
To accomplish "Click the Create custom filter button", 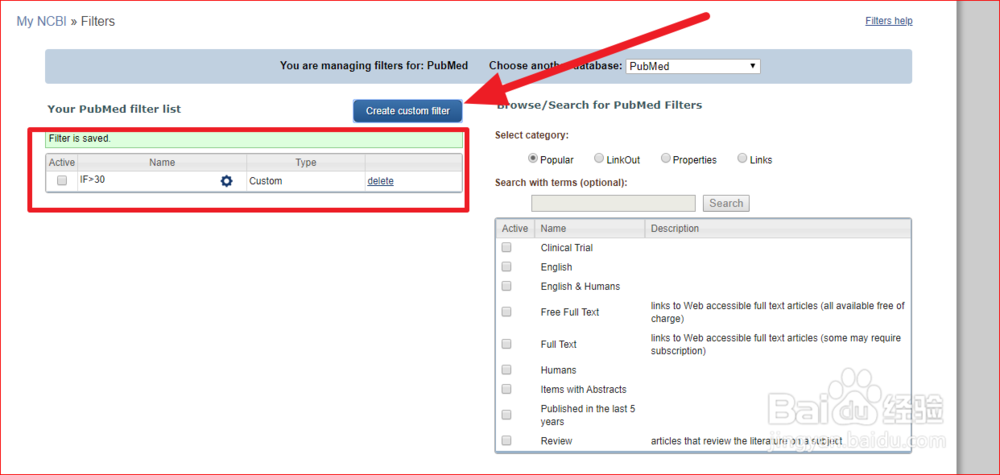I will (x=408, y=111).
